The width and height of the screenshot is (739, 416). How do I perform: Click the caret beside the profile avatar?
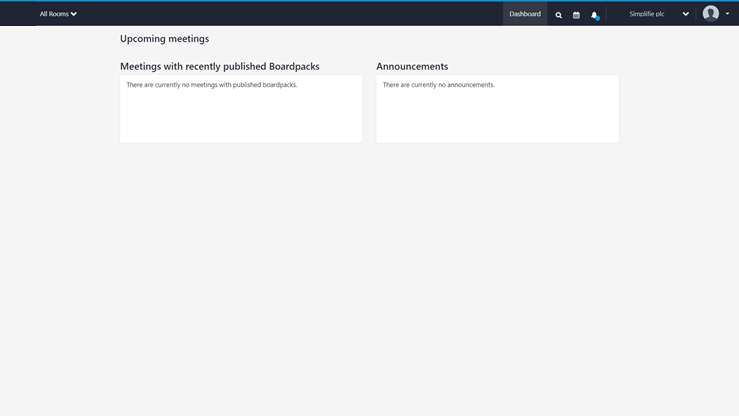point(727,14)
